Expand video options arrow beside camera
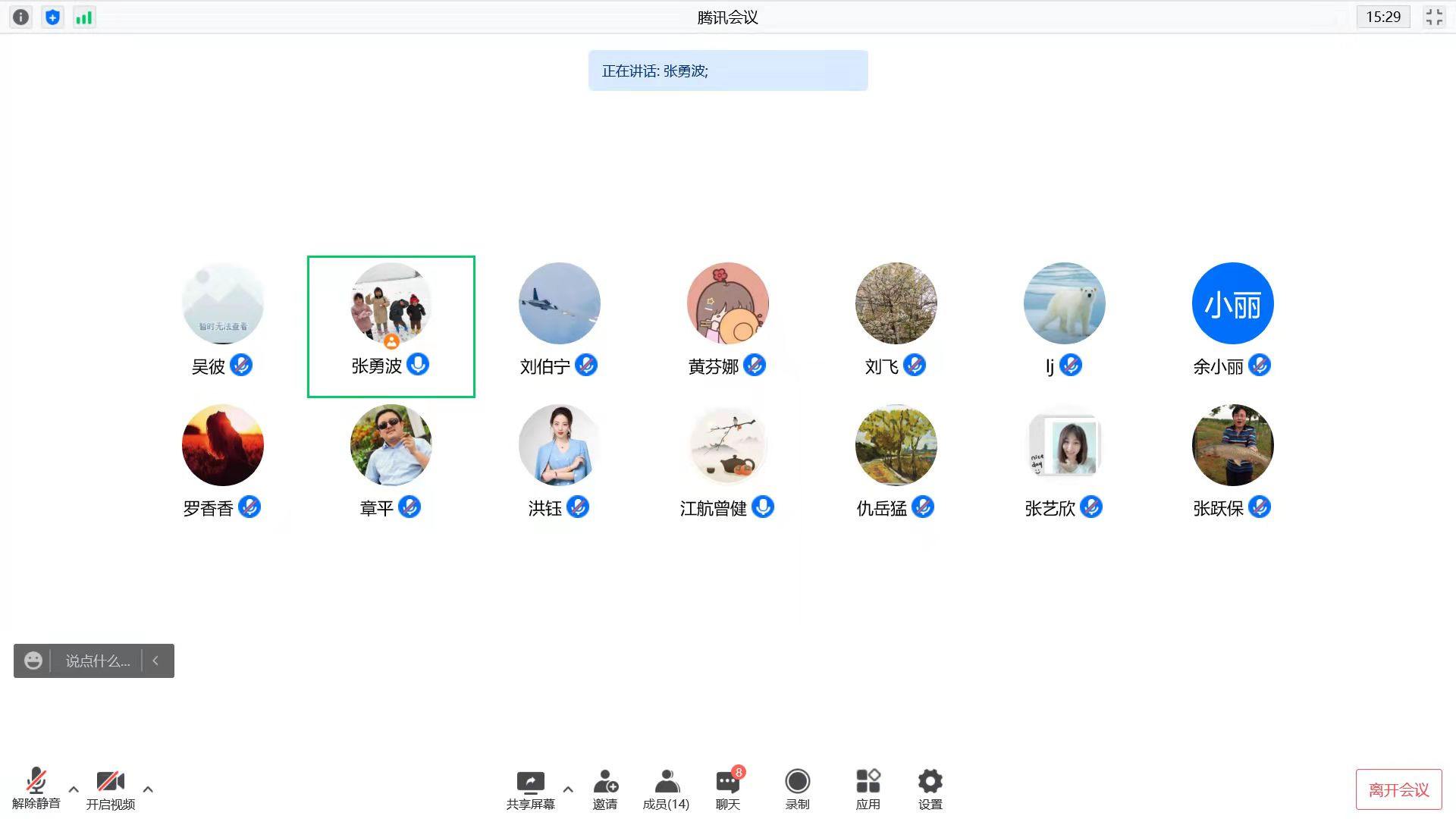 (x=148, y=789)
